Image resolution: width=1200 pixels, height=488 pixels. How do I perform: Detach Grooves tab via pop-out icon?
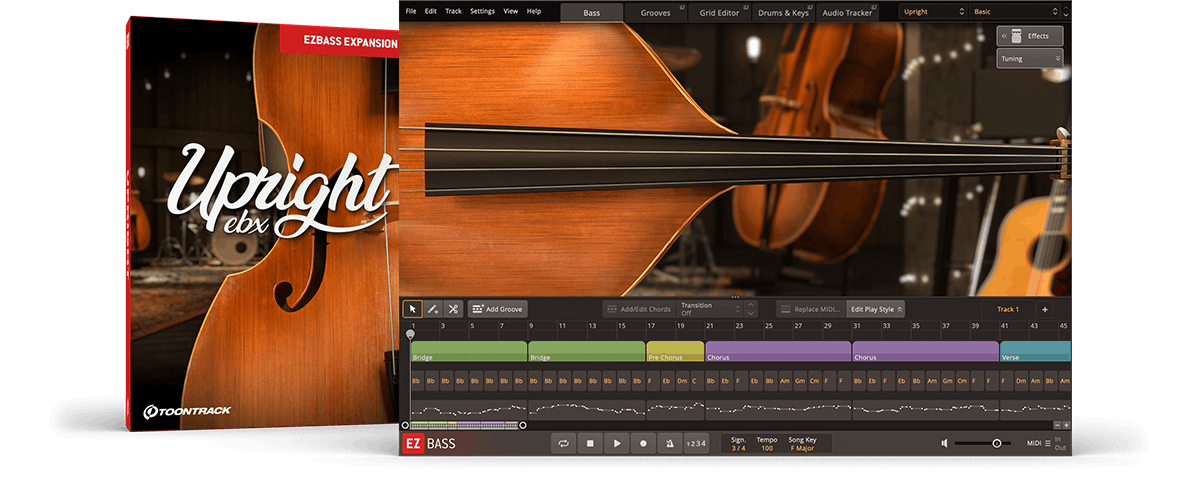coord(682,7)
